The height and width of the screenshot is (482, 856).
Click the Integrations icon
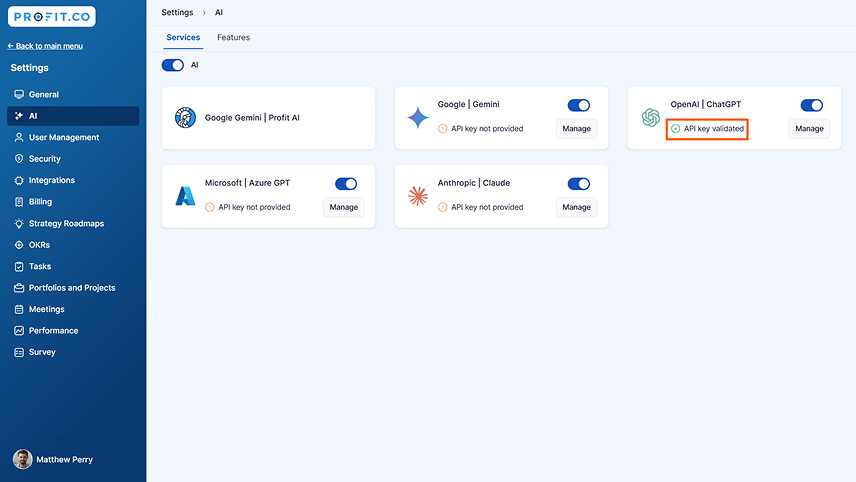click(19, 180)
